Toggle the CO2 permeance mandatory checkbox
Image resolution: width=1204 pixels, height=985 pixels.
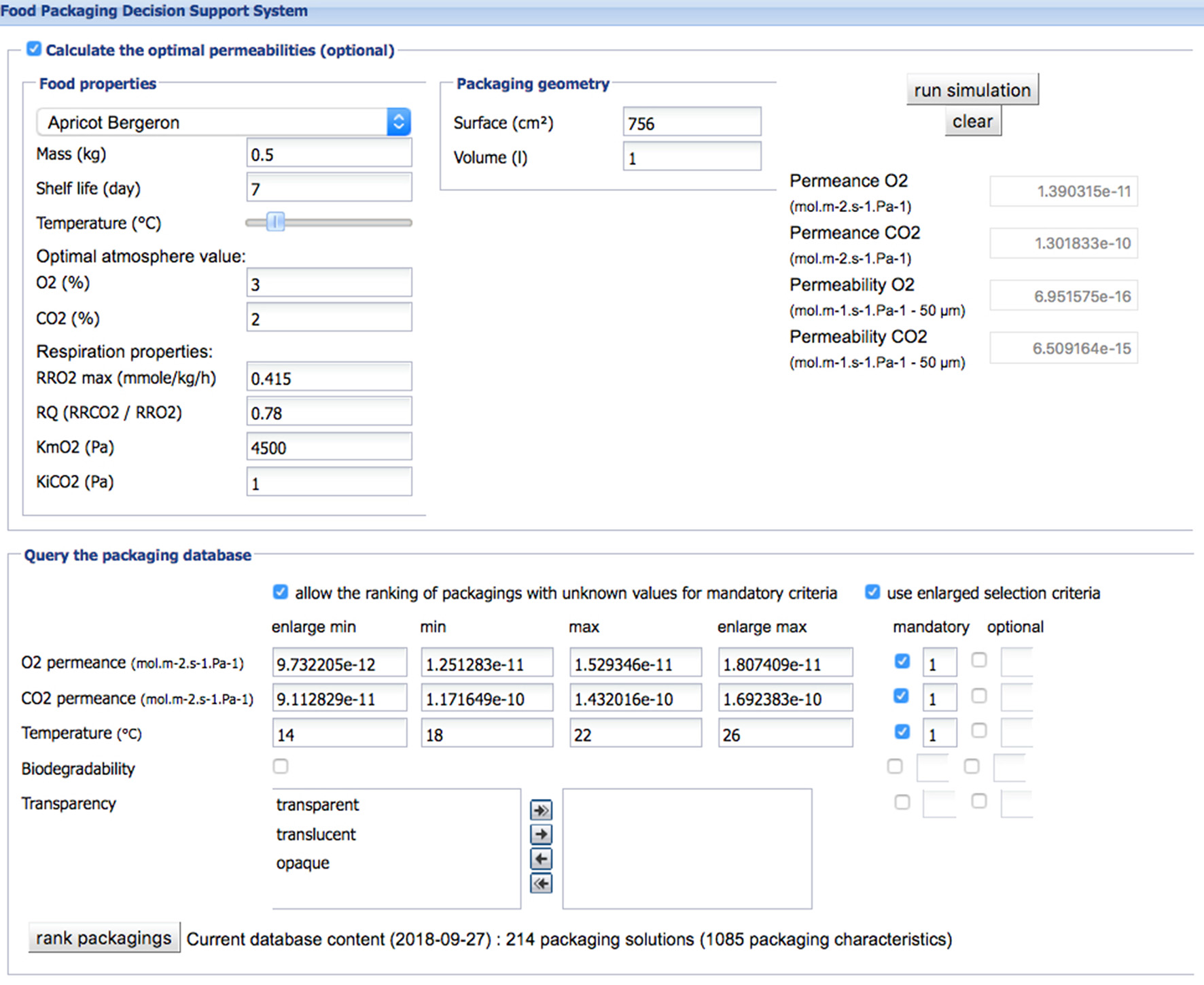coord(901,696)
